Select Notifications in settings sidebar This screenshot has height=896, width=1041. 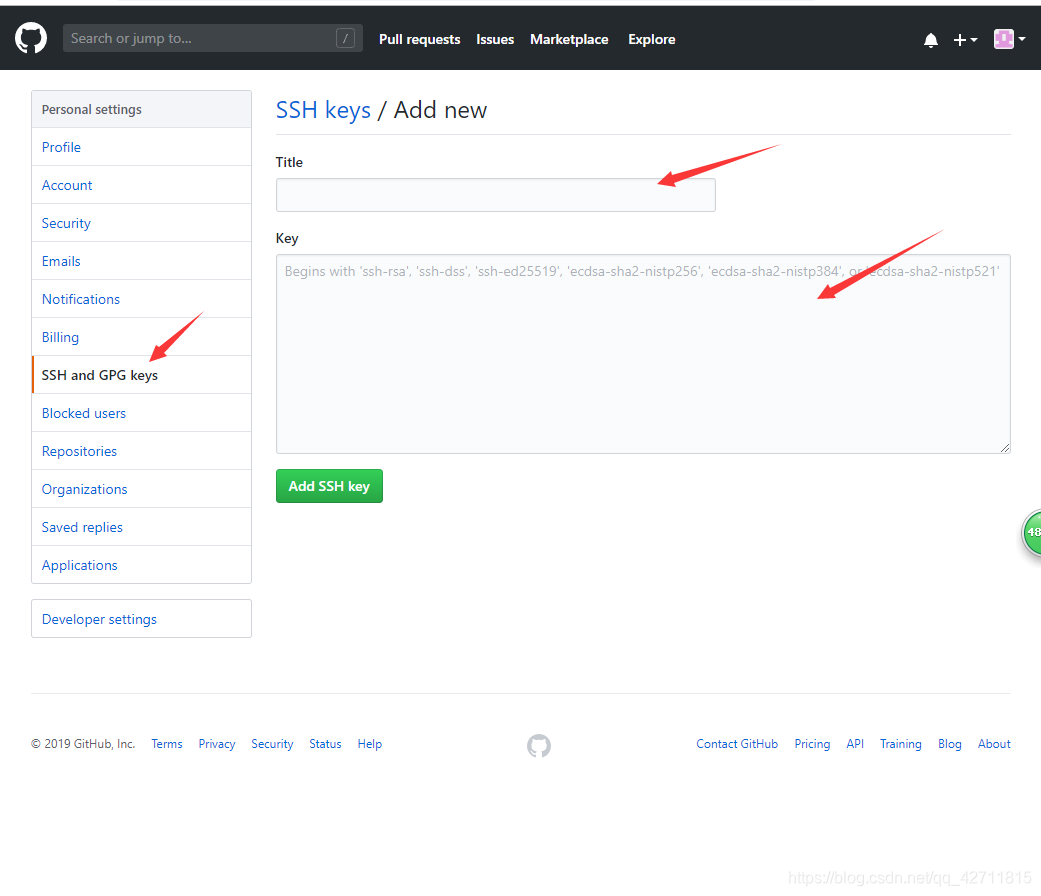coord(141,299)
